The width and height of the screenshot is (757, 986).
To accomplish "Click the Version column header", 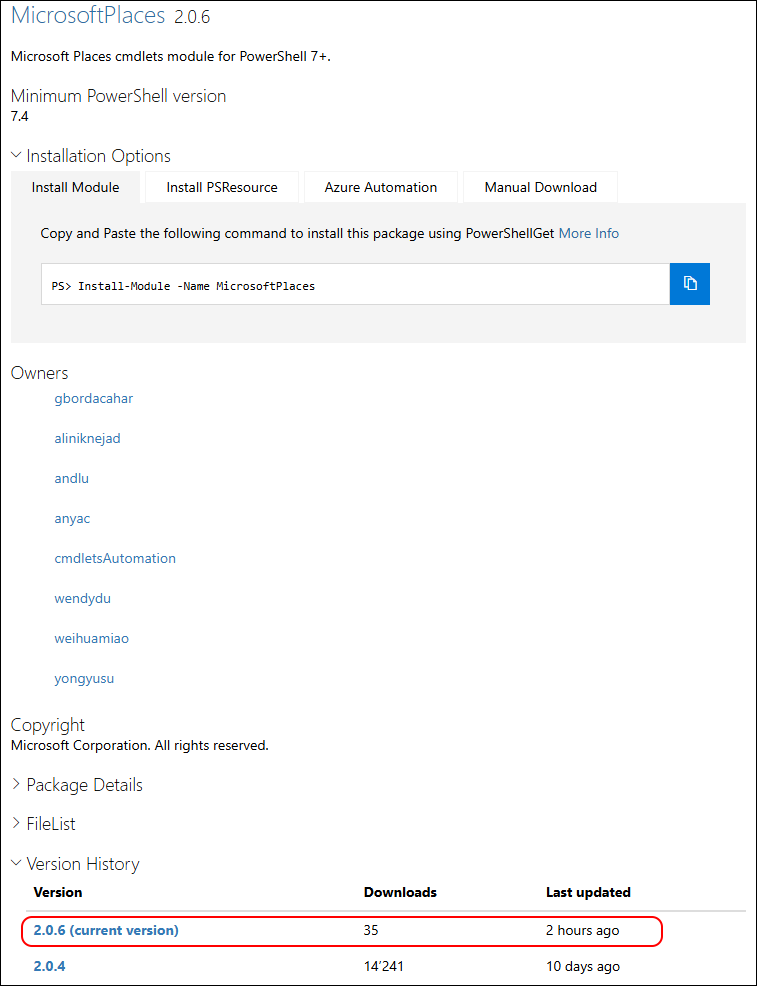I will pyautogui.click(x=58, y=892).
